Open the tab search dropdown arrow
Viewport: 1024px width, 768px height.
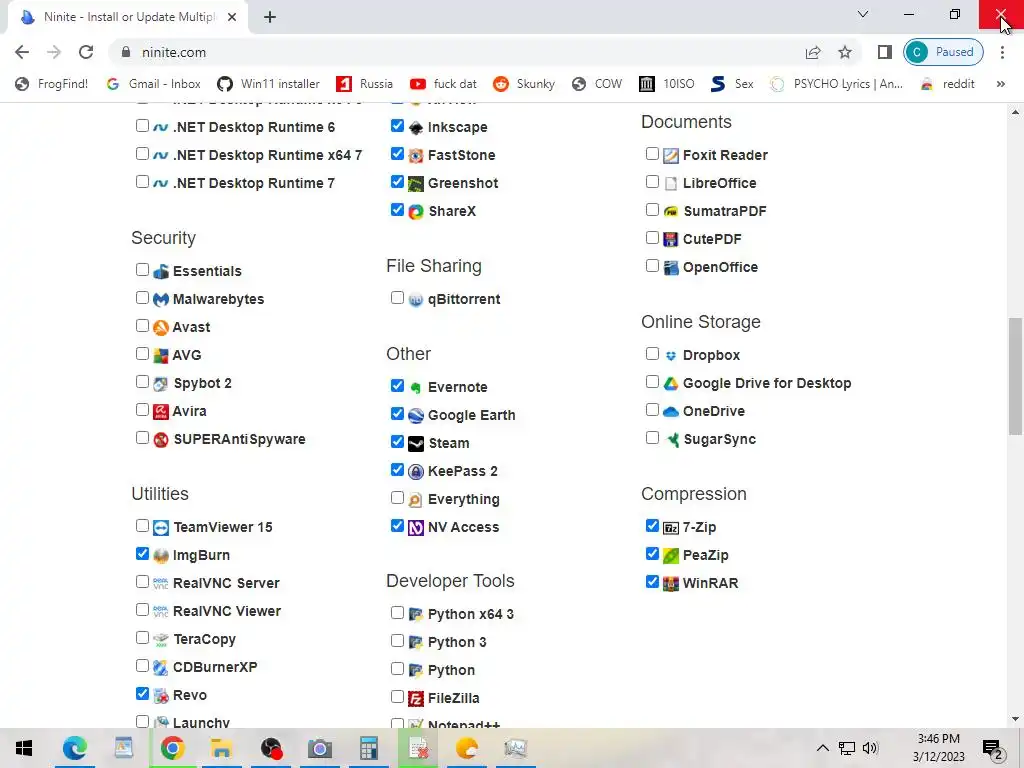coord(863,14)
